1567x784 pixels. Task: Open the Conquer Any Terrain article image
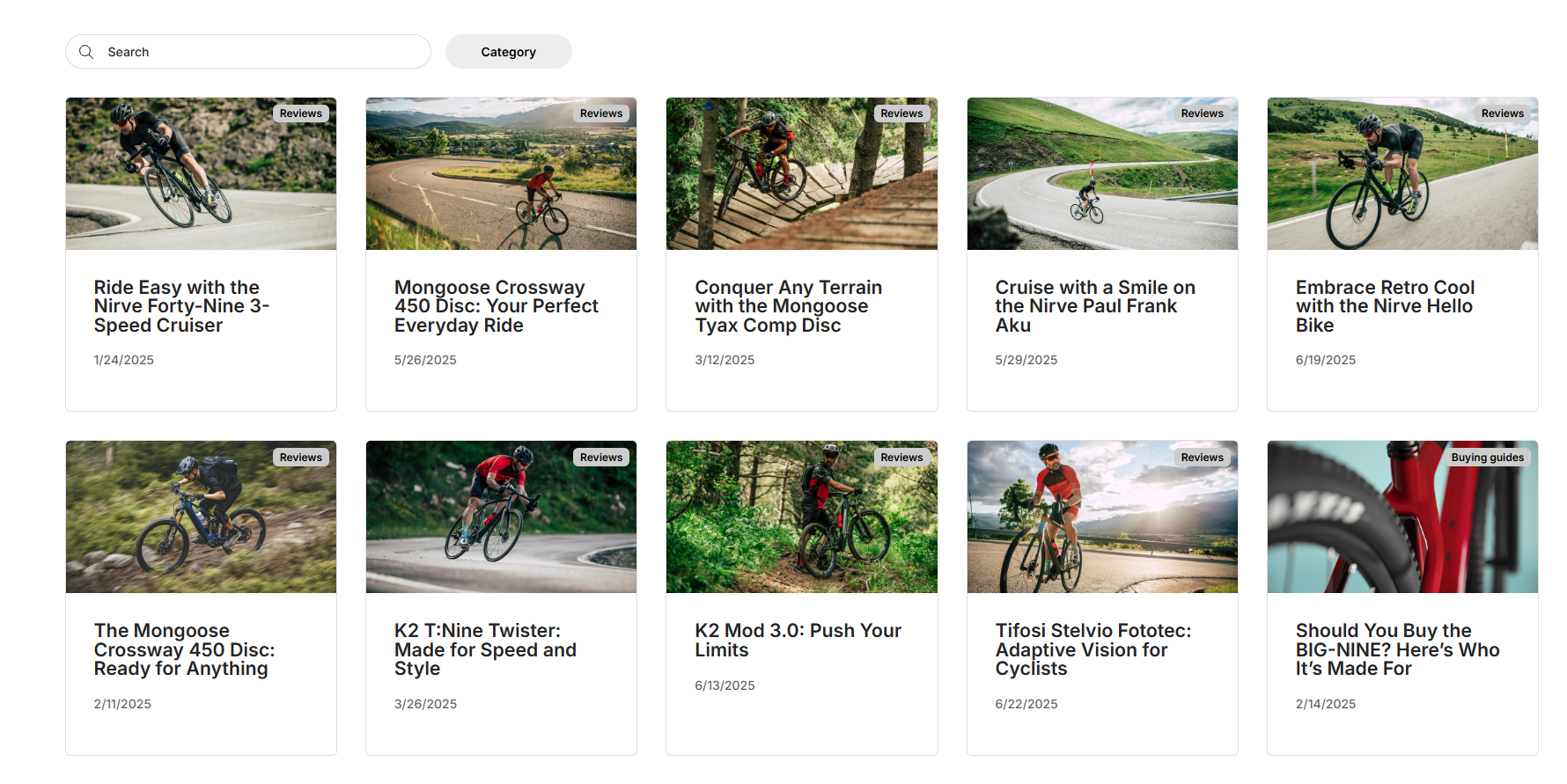point(802,173)
